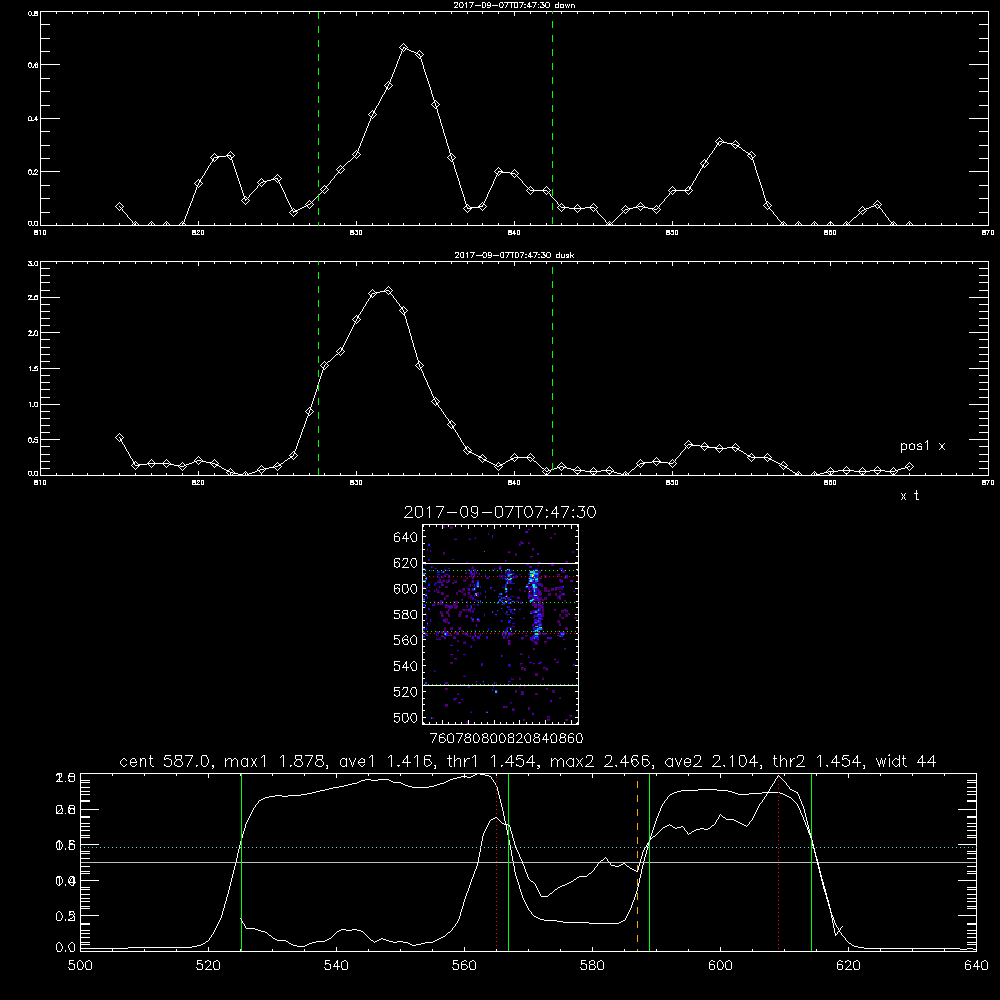The width and height of the screenshot is (1000, 1000).
Task: Click the 600 x-axis label in bottom plot
Action: coord(720,966)
